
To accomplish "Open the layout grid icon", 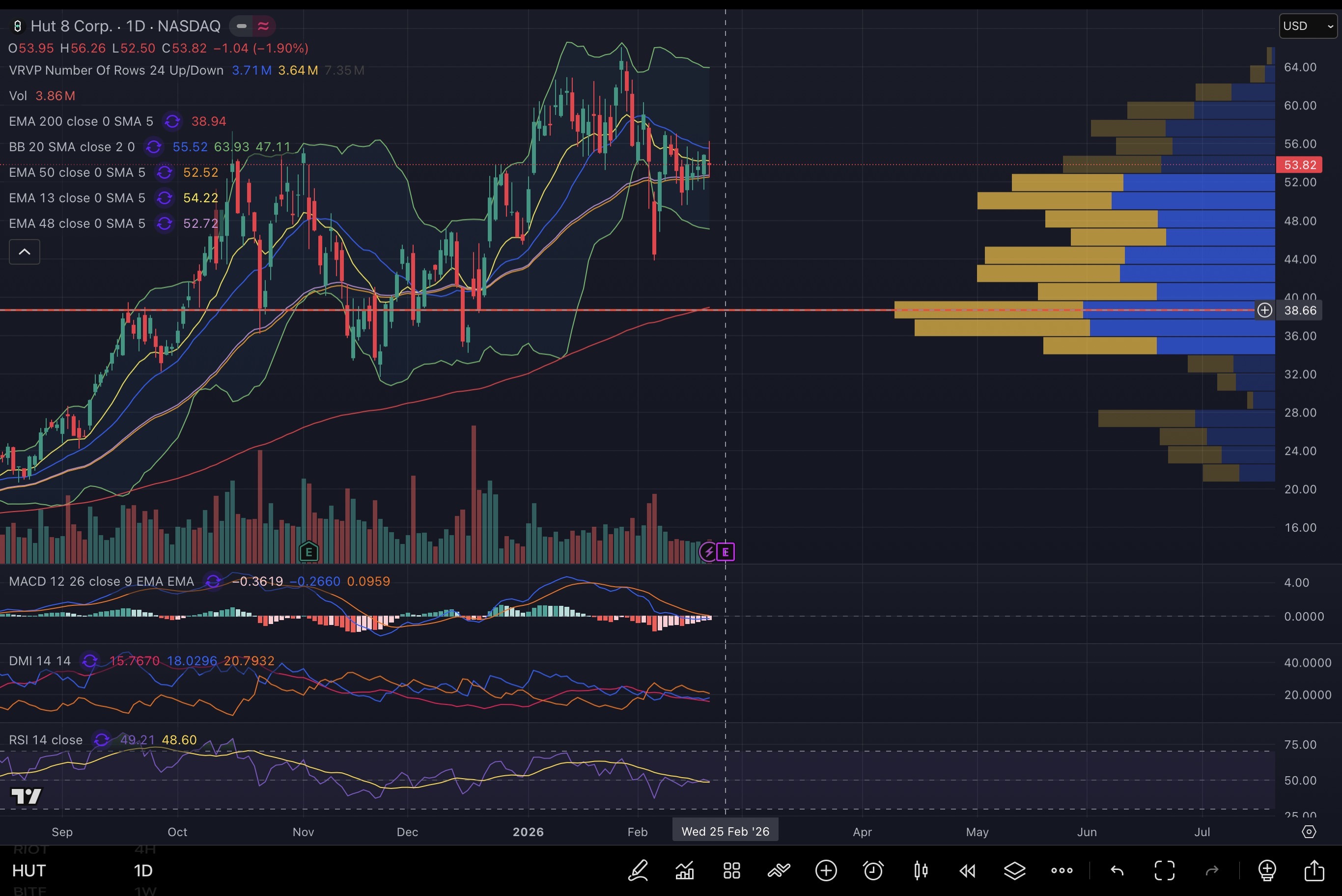I will [x=731, y=871].
